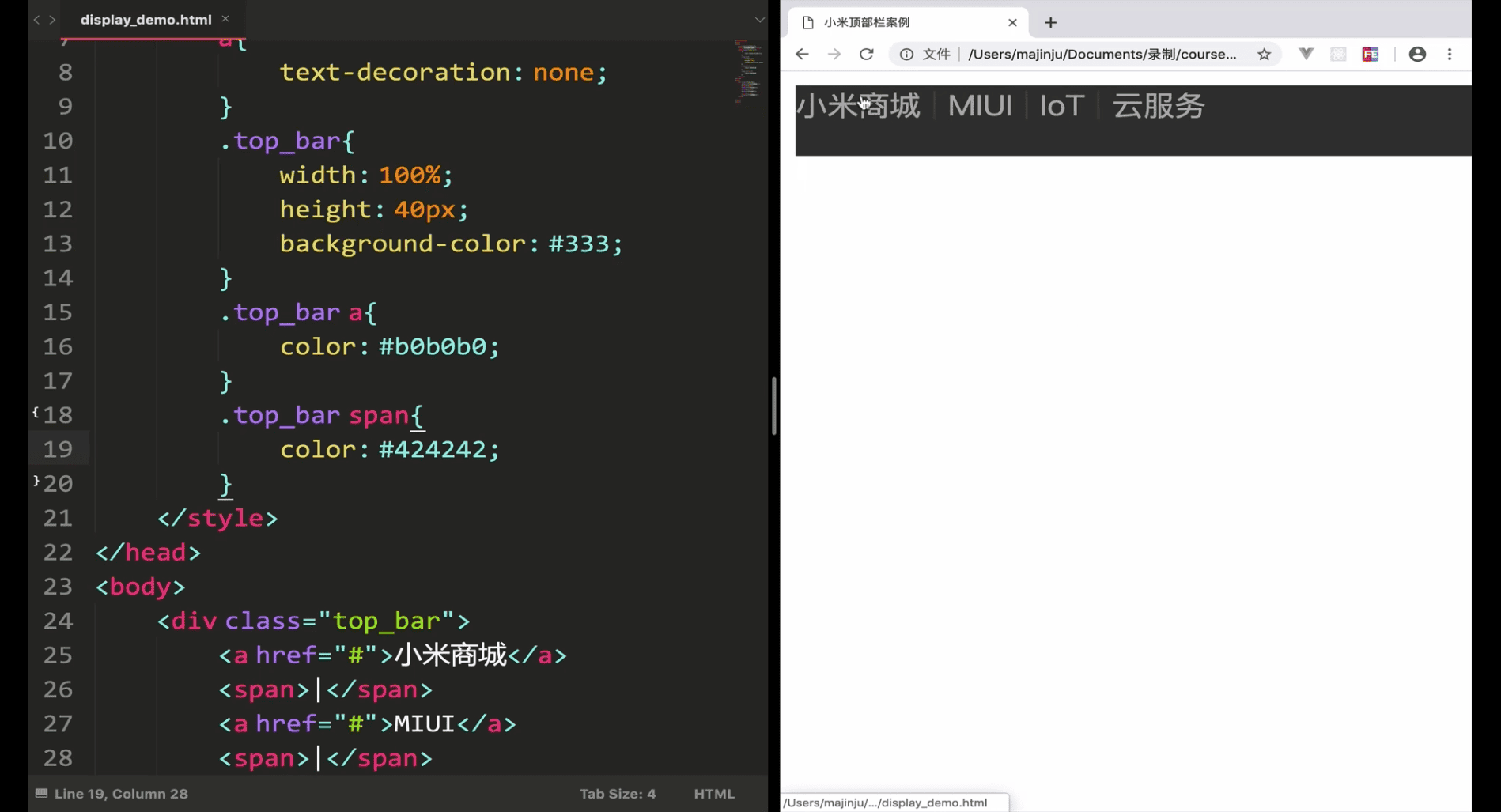Screen dimensions: 1501x812
Task: Collapse code block at line 18
Action: tap(36, 412)
